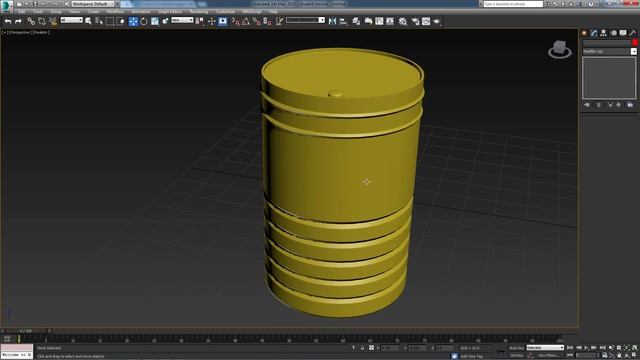Activate the Select and Rotate tool

pos(144,21)
